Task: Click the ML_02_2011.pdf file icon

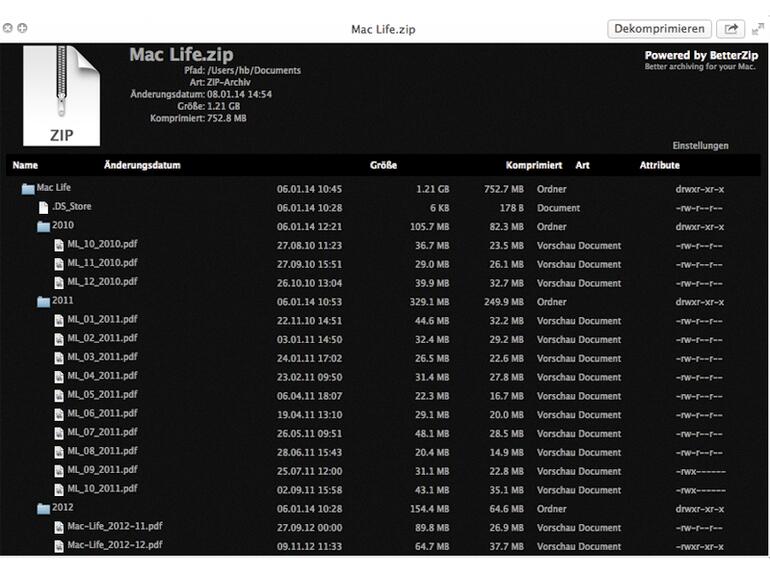Action: (59, 339)
